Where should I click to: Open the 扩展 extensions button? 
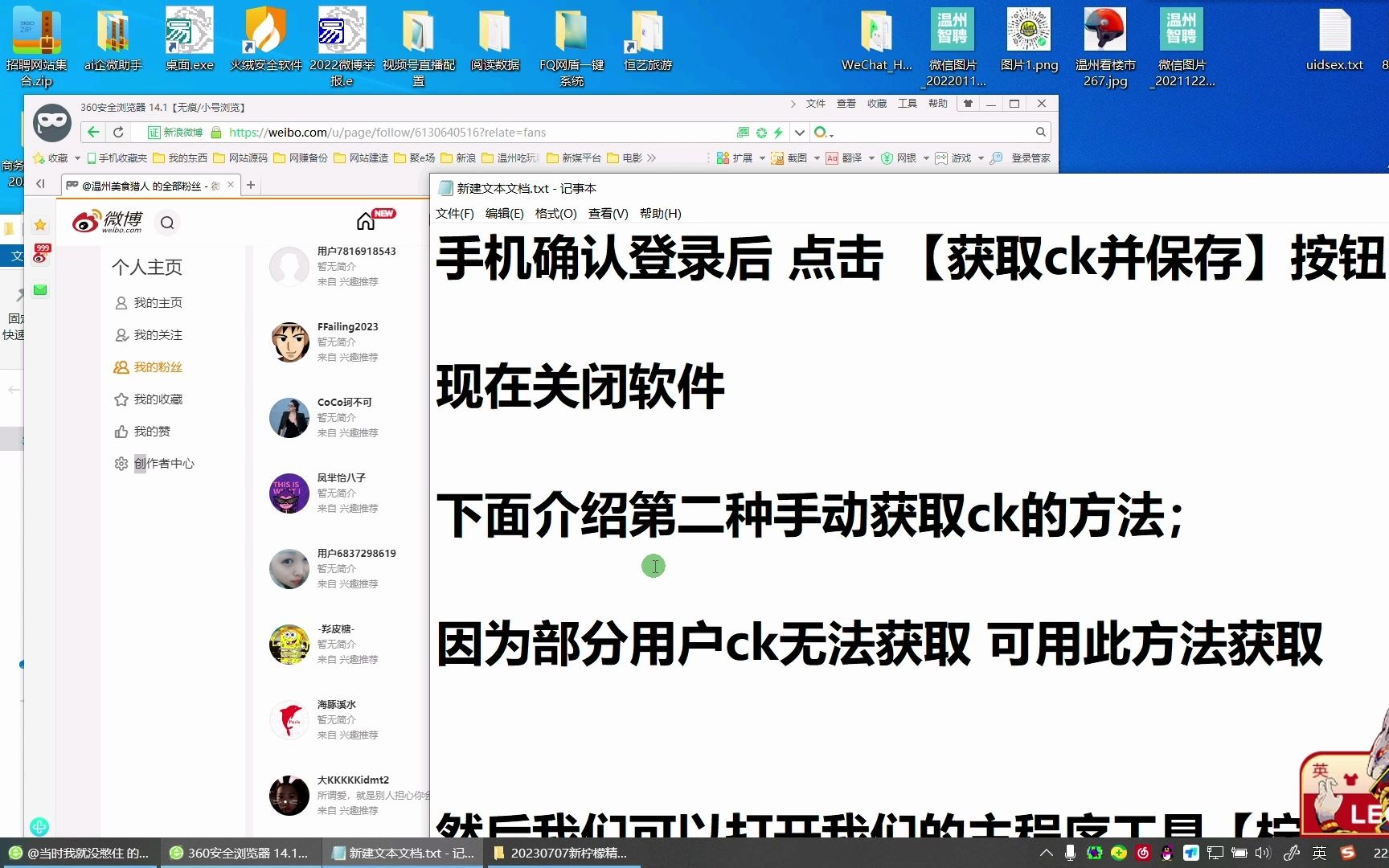pyautogui.click(x=735, y=158)
